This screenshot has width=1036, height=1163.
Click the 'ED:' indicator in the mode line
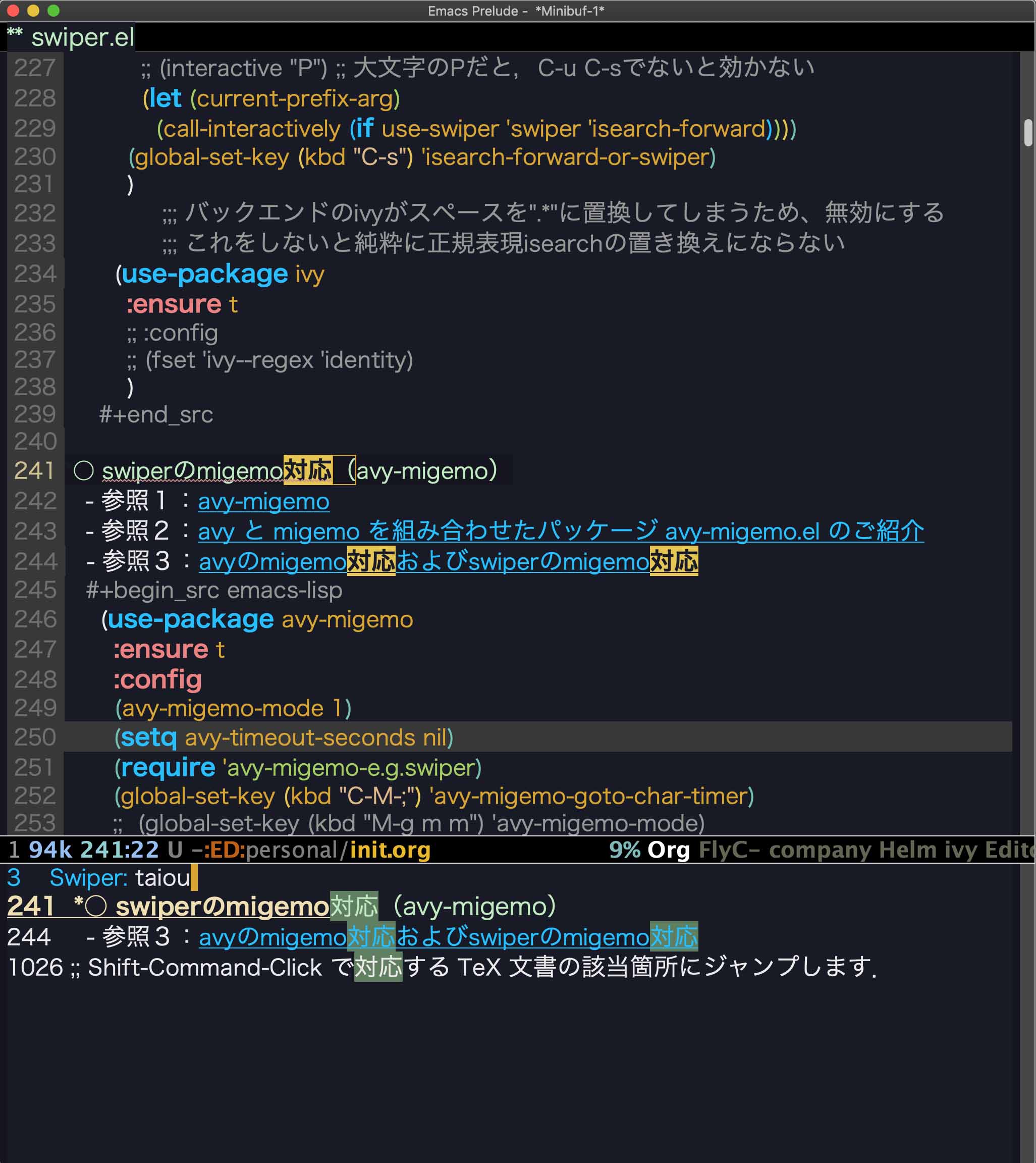click(226, 850)
